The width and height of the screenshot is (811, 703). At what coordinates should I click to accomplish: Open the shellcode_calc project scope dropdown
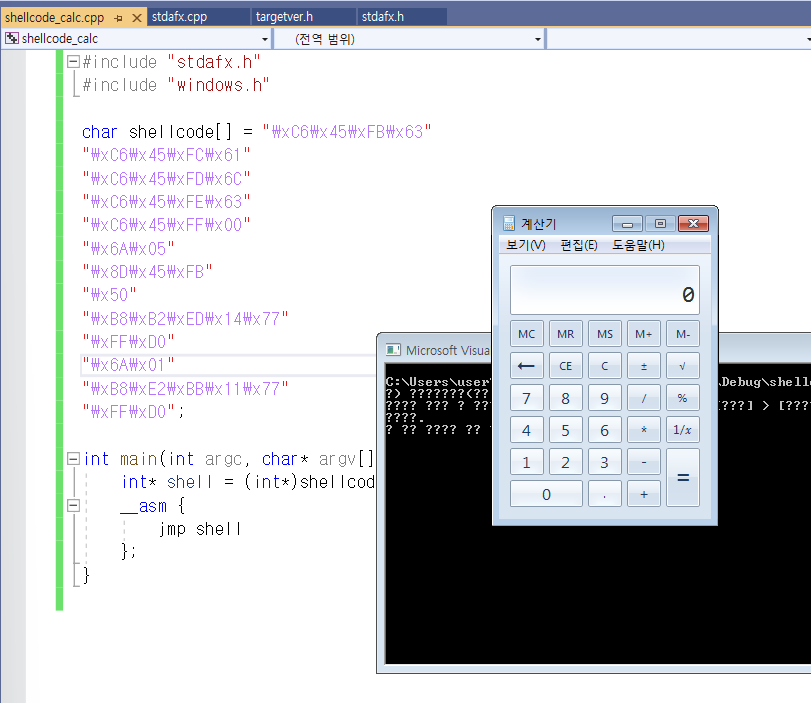[265, 39]
